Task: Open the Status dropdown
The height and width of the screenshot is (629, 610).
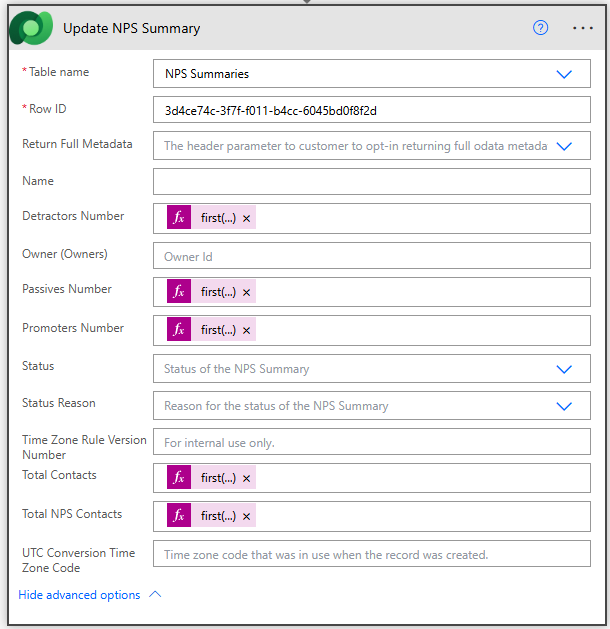Action: [564, 369]
